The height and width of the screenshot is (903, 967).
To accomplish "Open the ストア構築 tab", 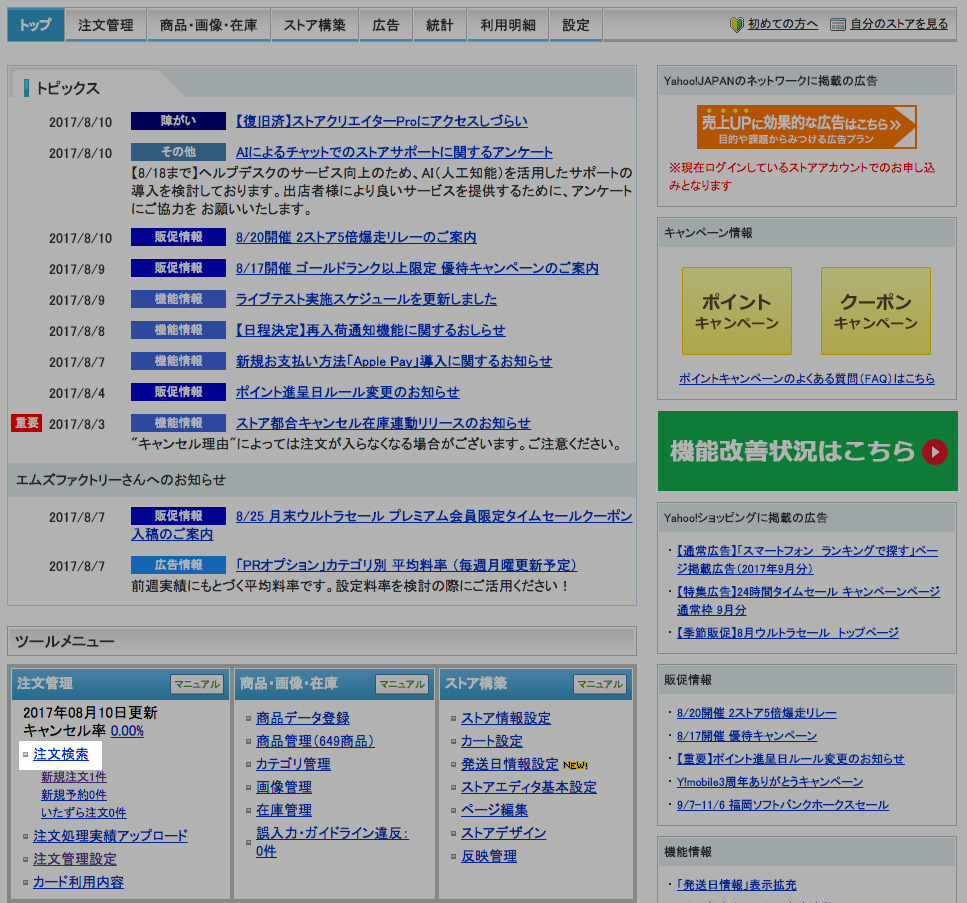I will (x=315, y=25).
